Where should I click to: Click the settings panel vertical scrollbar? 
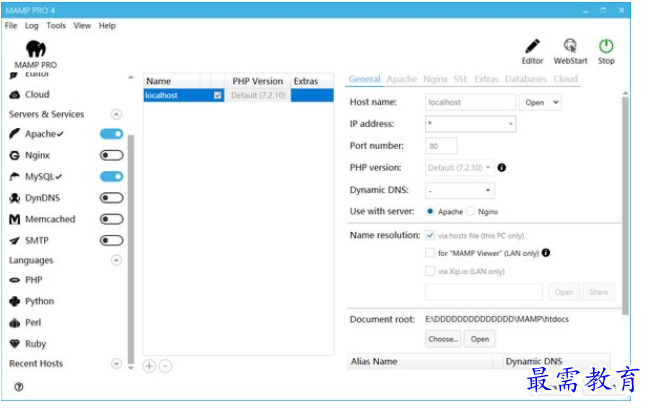pyautogui.click(x=625, y=204)
